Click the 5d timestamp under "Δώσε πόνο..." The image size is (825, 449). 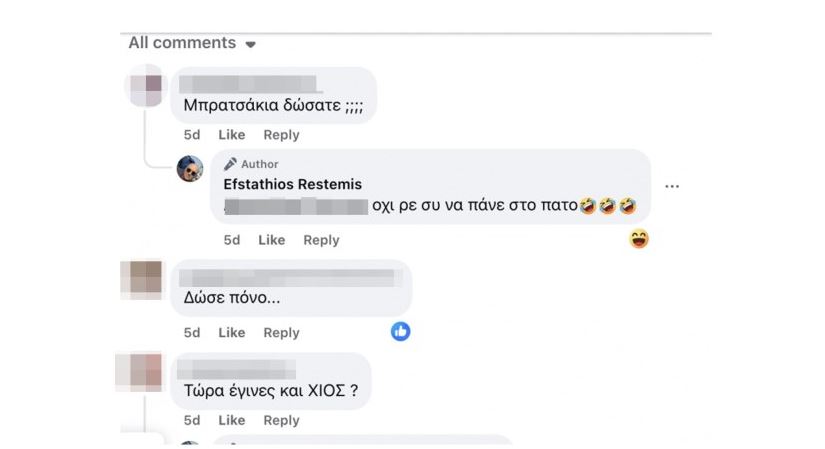(191, 333)
